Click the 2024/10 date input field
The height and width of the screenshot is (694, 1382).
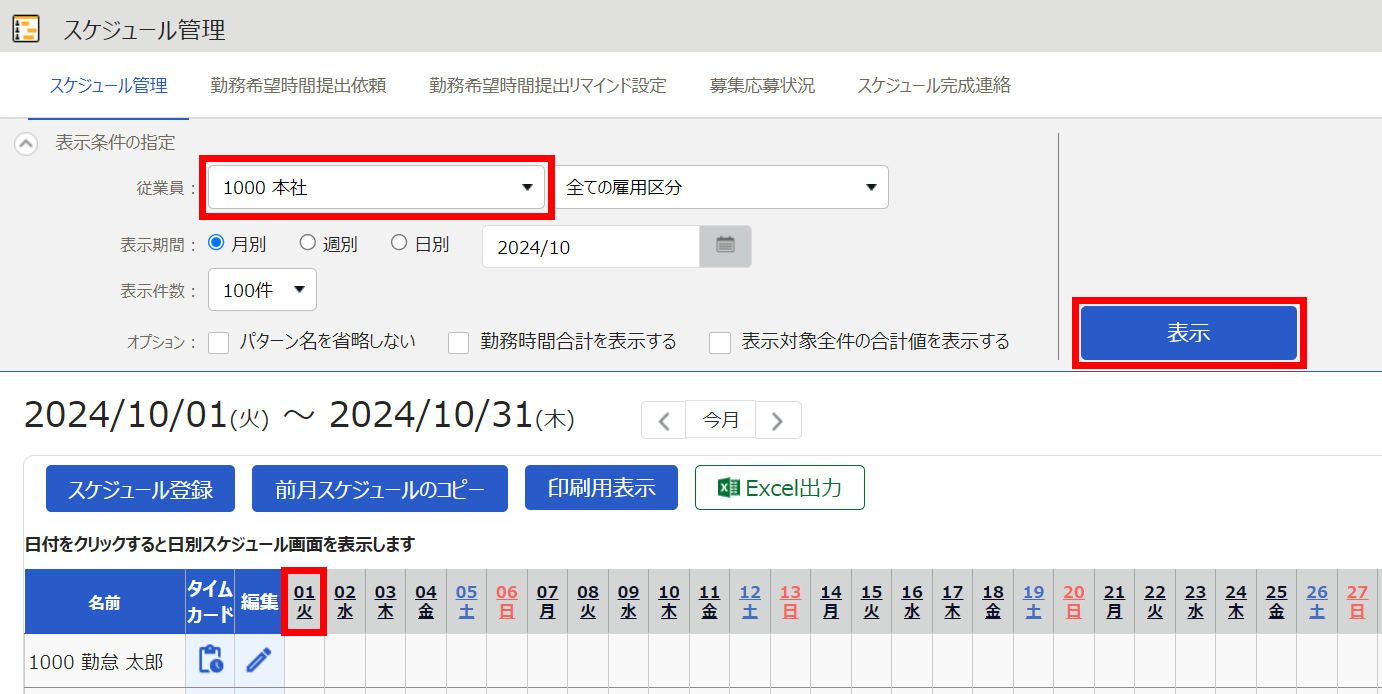tap(591, 247)
